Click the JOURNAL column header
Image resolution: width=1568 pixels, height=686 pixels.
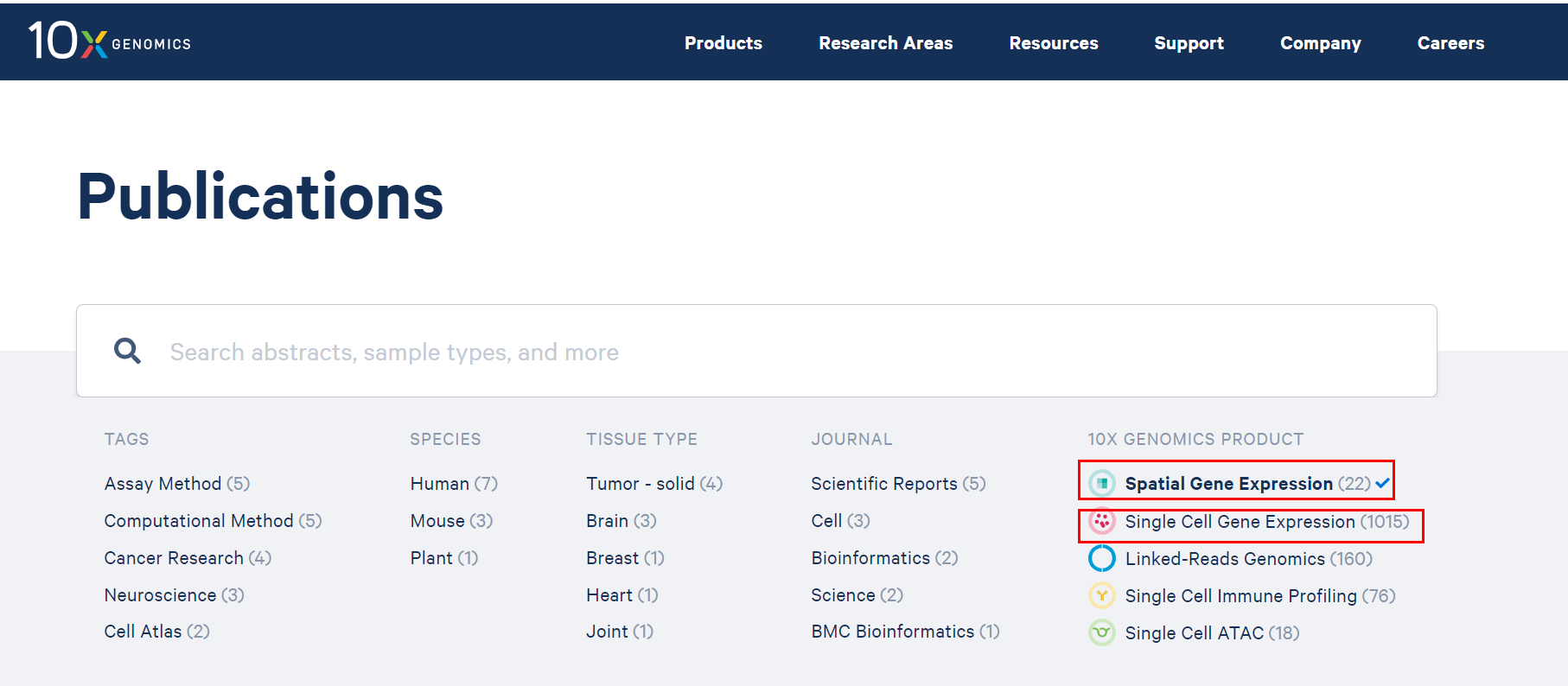(851, 439)
